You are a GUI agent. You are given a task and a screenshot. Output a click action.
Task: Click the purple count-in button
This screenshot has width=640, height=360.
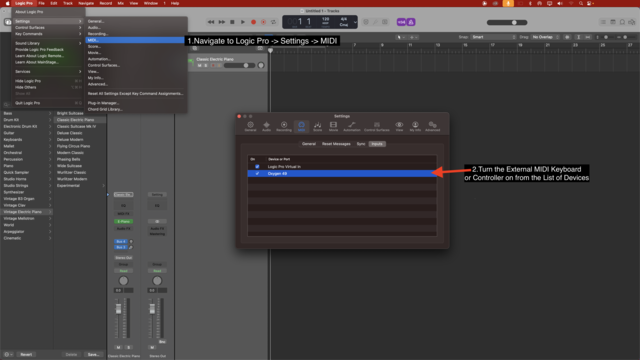(x=401, y=22)
